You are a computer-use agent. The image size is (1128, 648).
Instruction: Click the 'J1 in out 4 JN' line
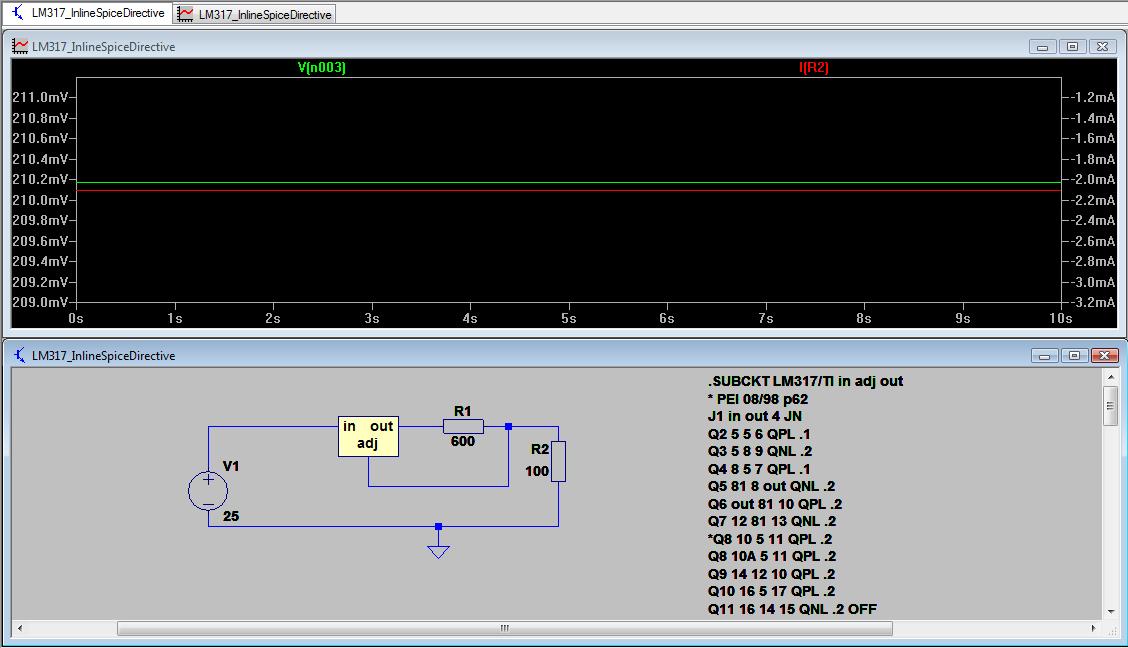click(x=755, y=416)
